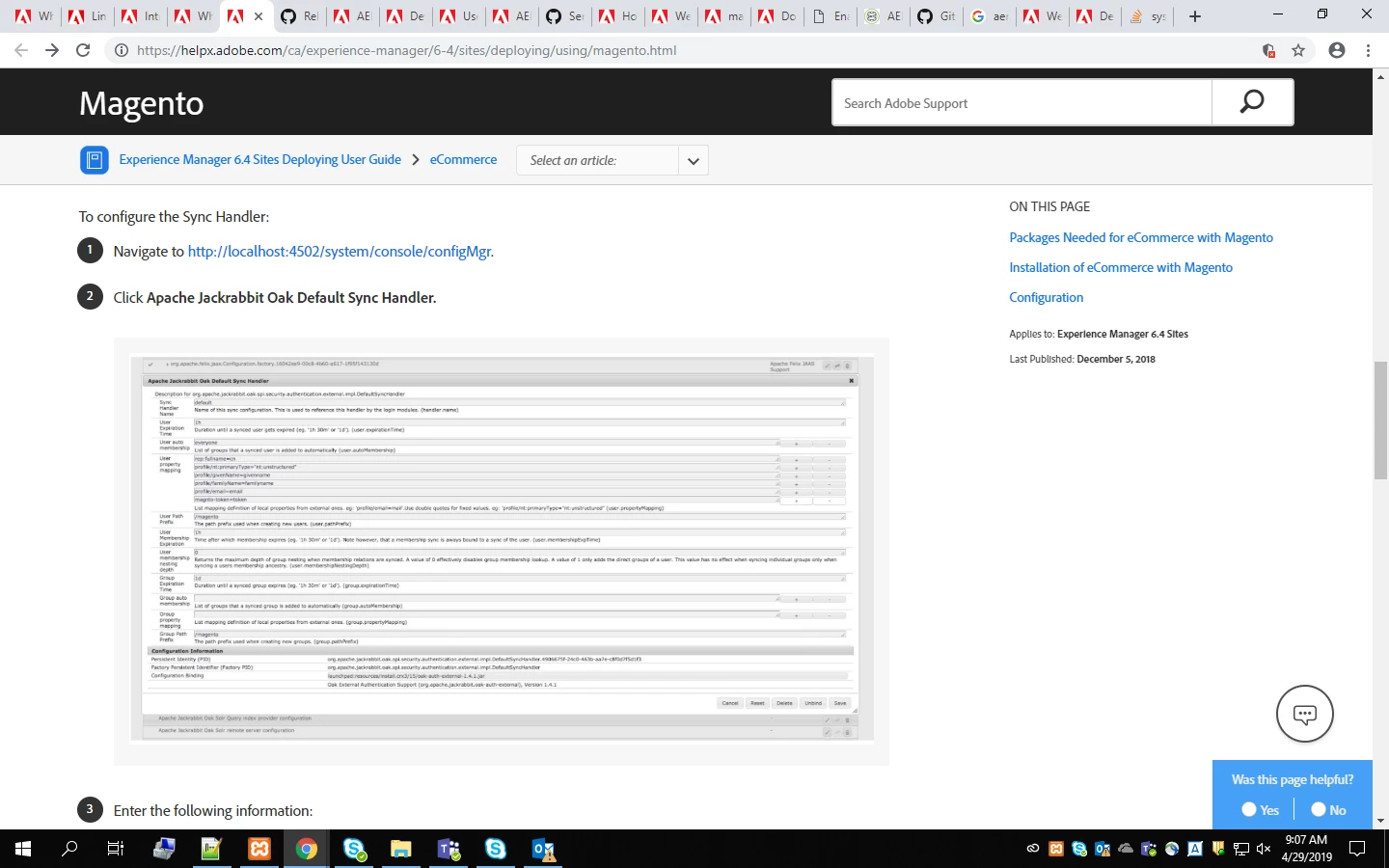
Task: Jump to Installation of eCommerce with Magento
Action: [1121, 267]
